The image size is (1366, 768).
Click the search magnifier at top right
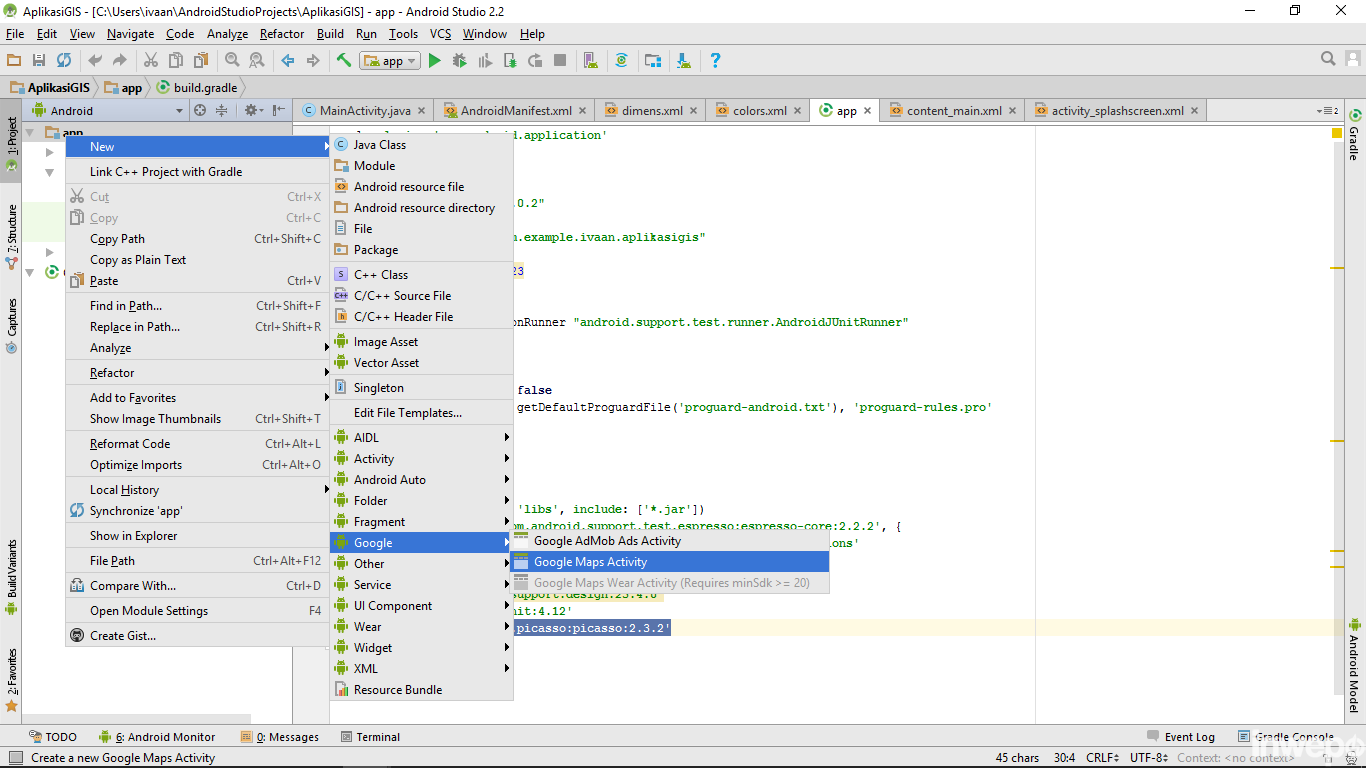click(x=1328, y=60)
